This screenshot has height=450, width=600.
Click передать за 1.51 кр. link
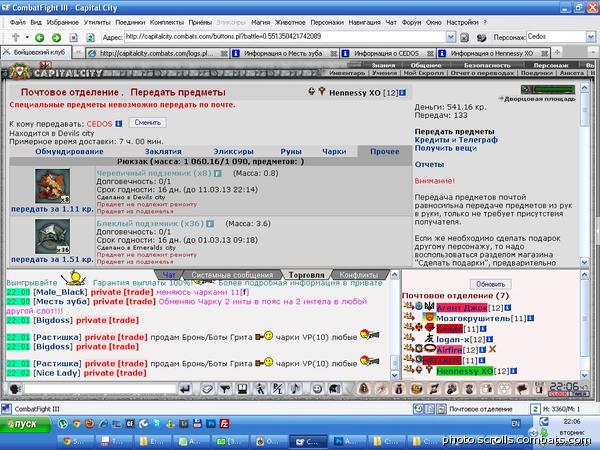(52, 259)
